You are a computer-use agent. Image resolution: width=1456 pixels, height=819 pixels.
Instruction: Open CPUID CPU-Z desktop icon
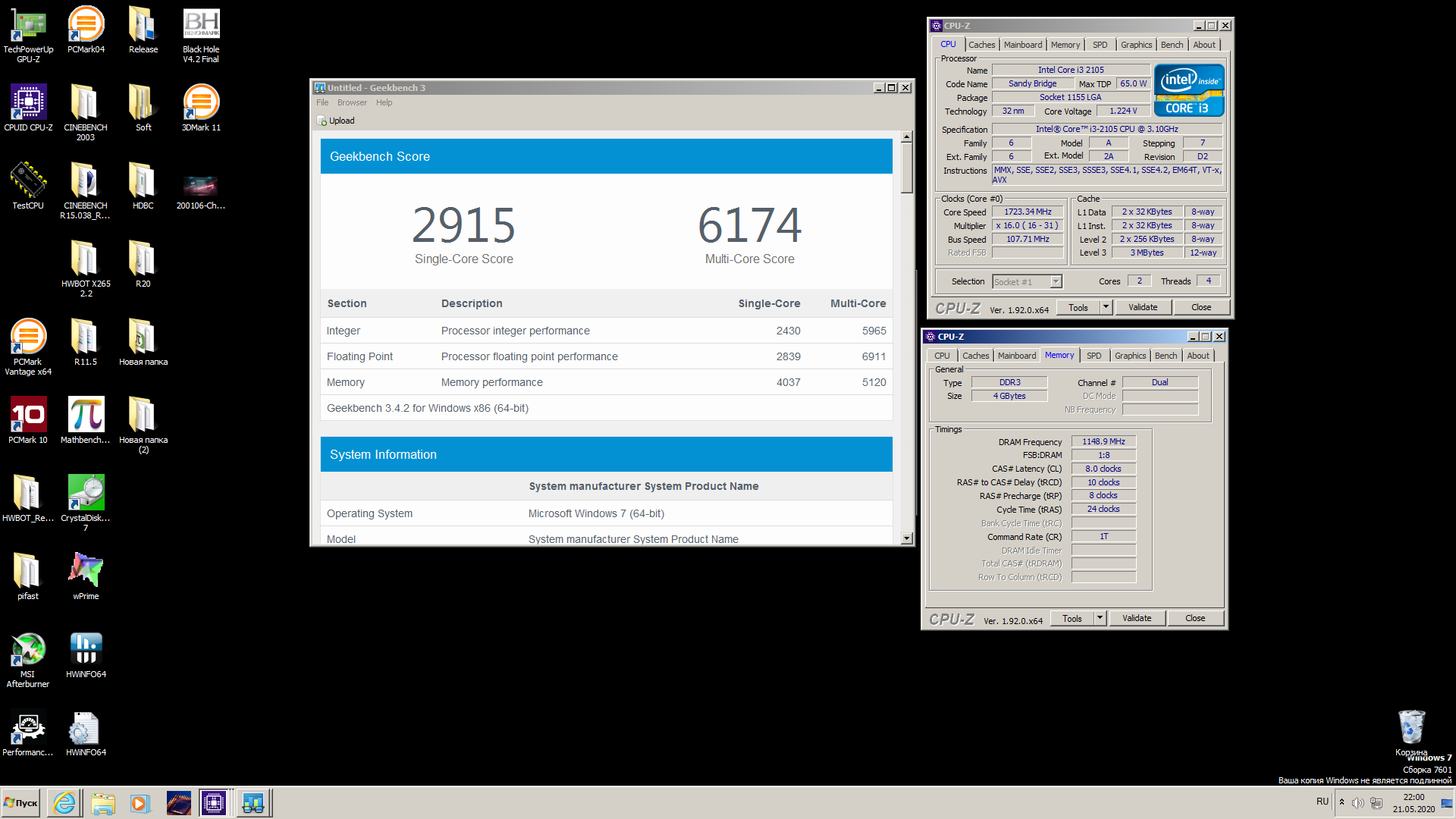pos(28,108)
